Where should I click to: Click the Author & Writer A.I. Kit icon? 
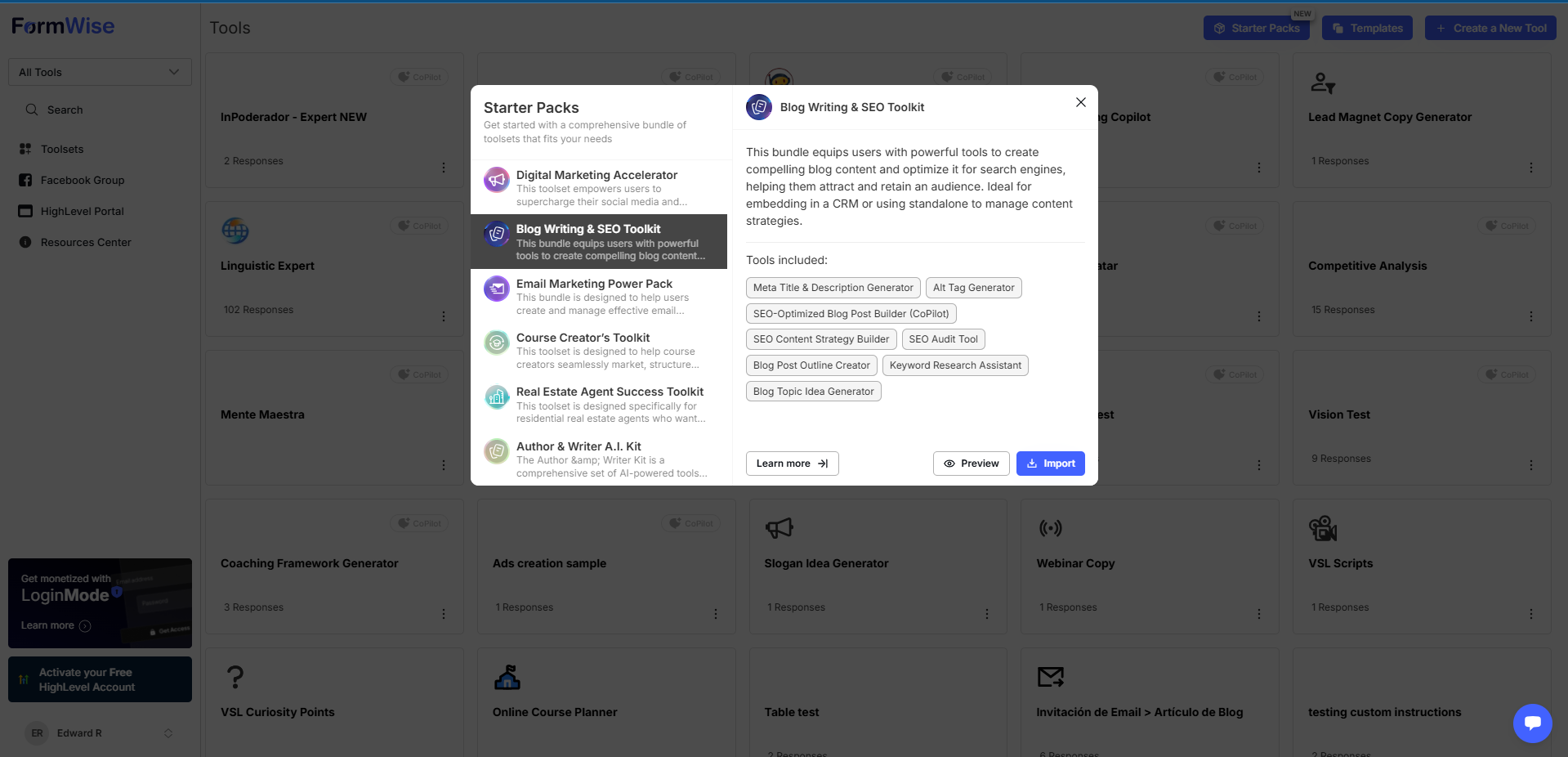[497, 451]
